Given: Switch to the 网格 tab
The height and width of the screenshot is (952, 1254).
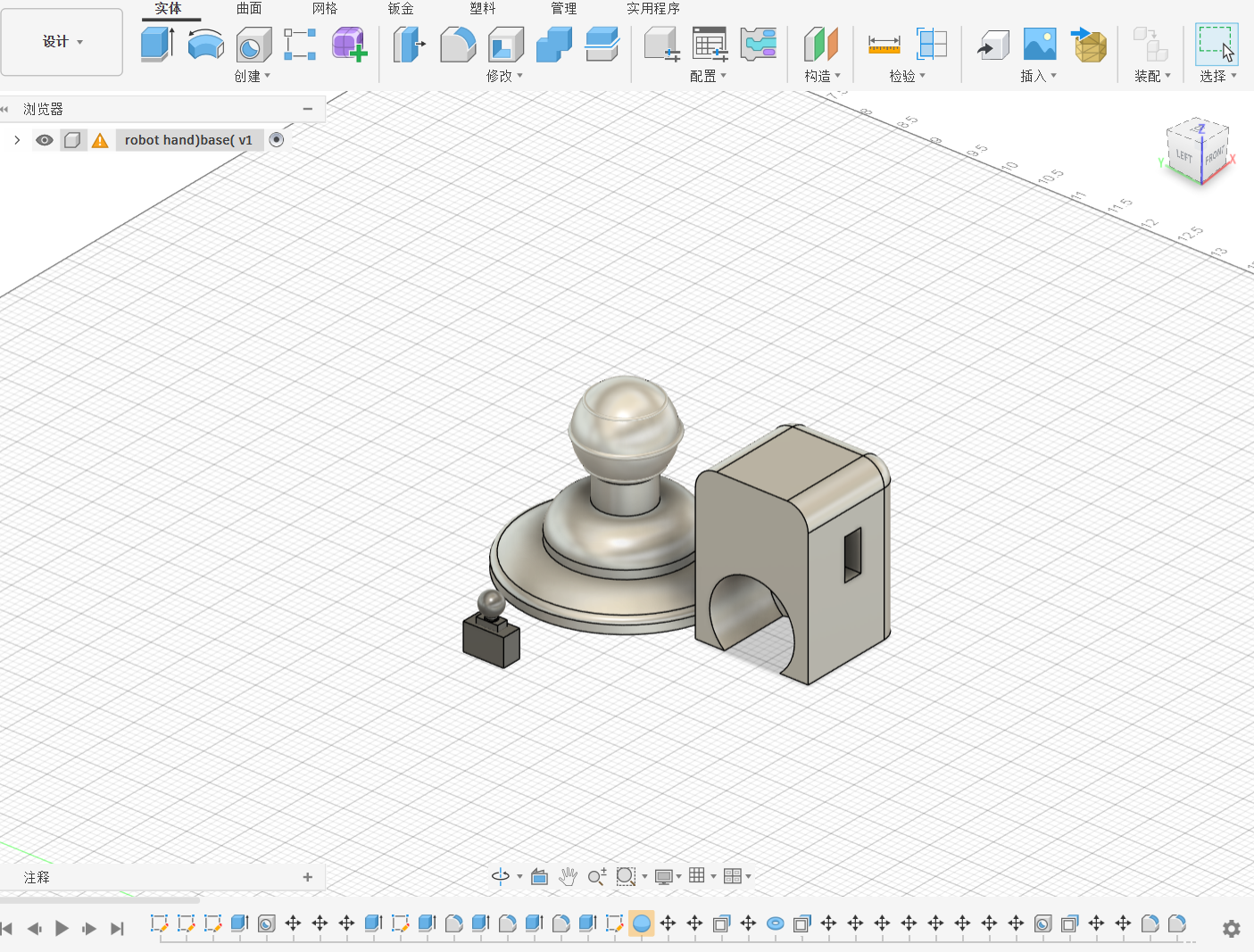Looking at the screenshot, I should [x=325, y=8].
